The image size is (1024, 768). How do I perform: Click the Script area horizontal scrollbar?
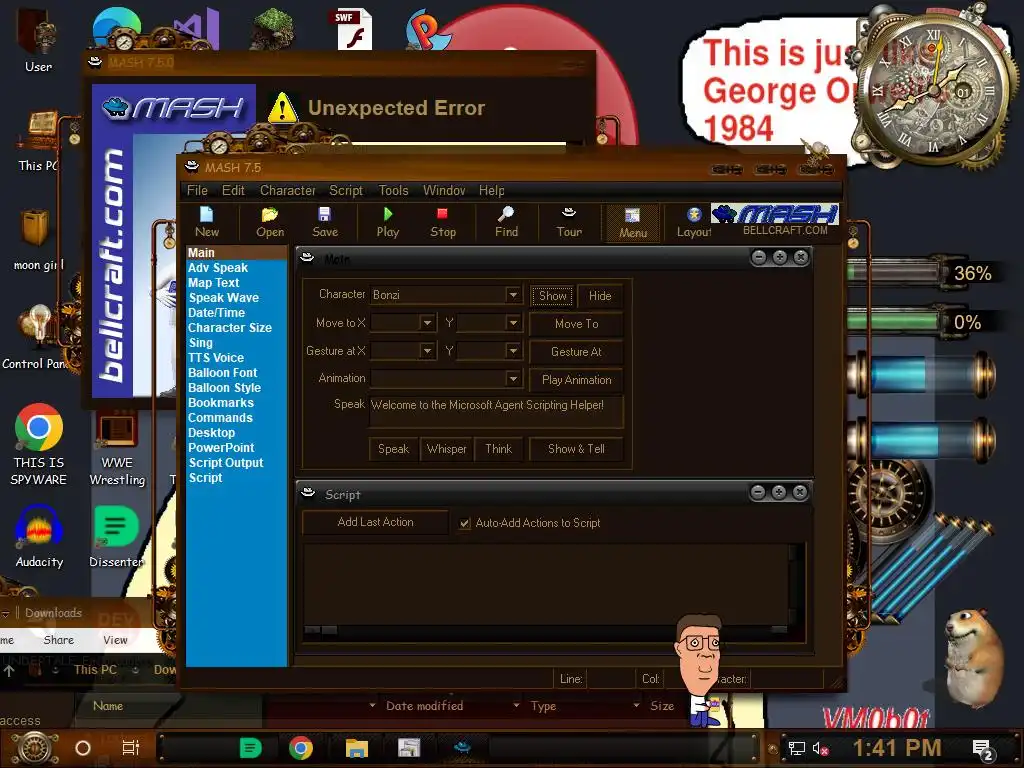[x=546, y=630]
